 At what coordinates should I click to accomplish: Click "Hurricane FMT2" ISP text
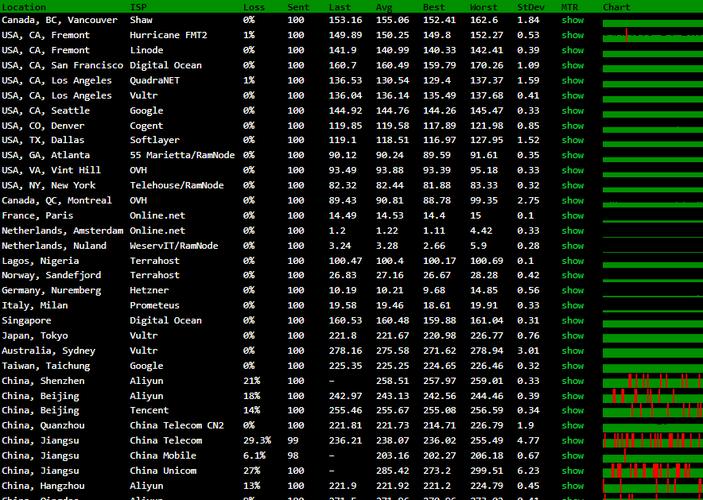pos(169,35)
